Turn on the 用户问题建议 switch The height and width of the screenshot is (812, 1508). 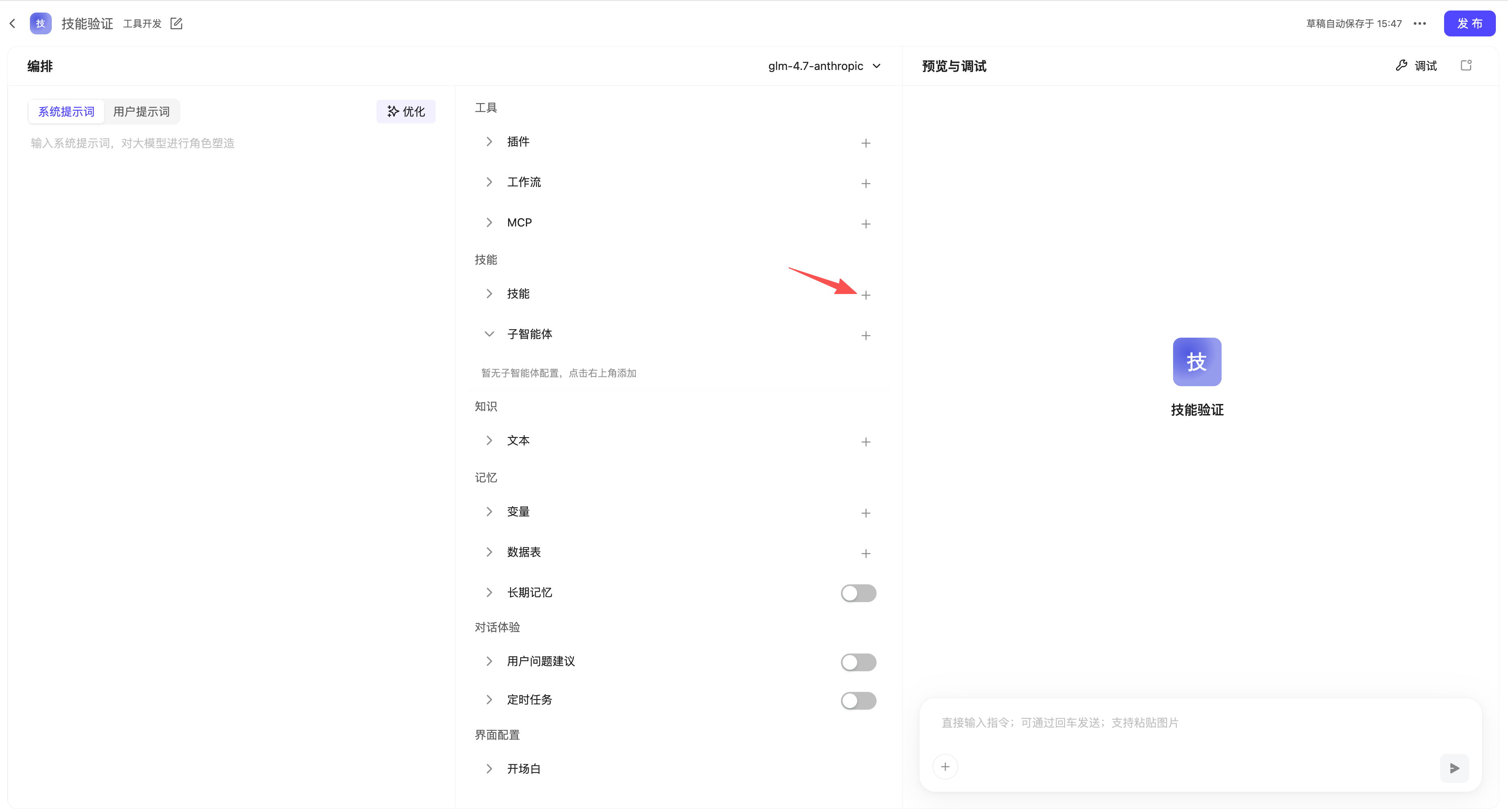coord(858,662)
